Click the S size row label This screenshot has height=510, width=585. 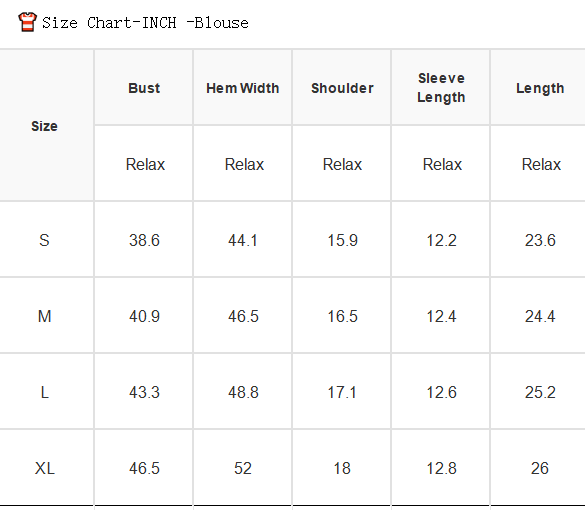point(44,240)
